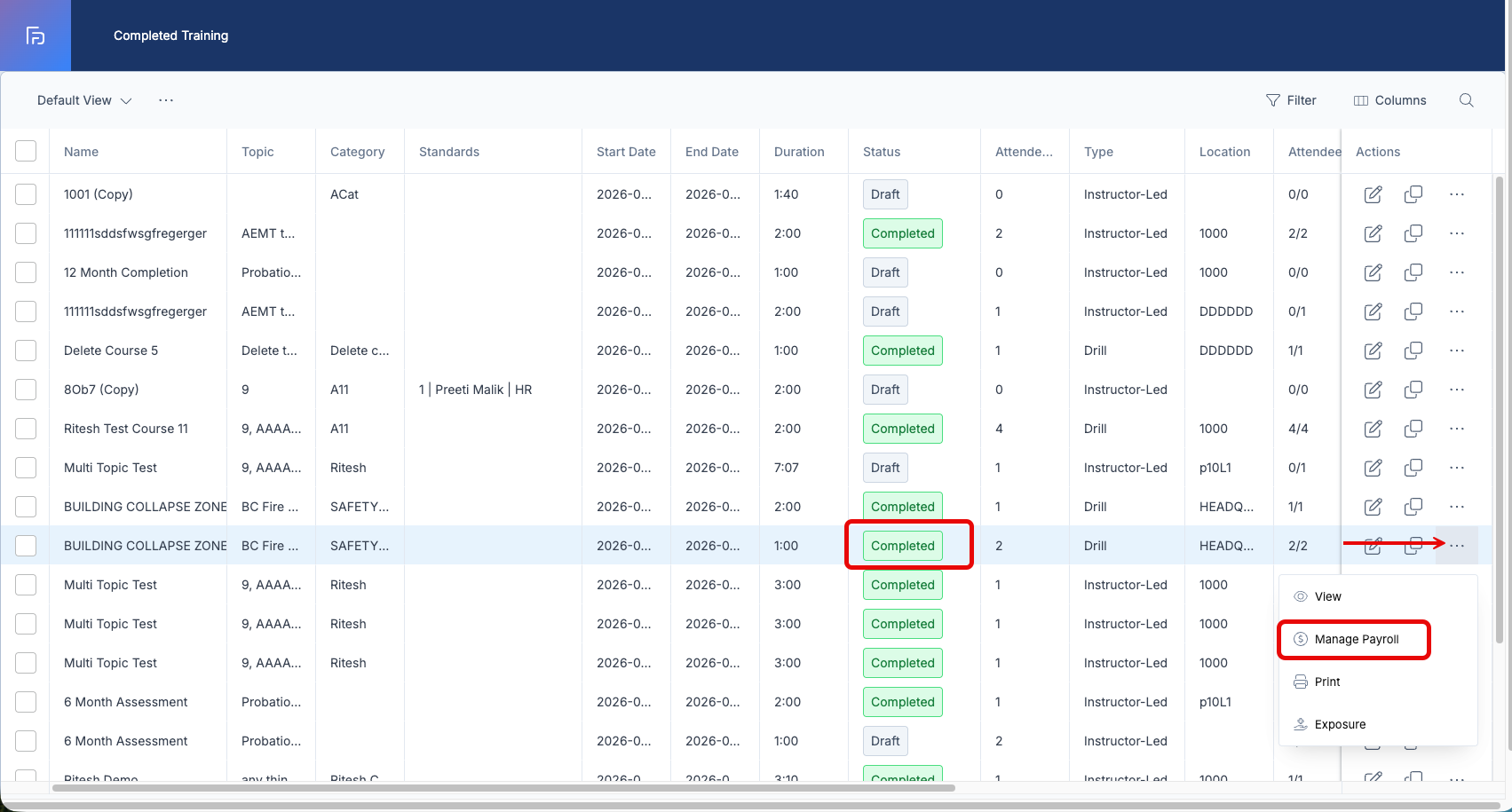Viewport: 1512px width, 812px height.
Task: Open the Columns chooser
Action: [x=1389, y=100]
